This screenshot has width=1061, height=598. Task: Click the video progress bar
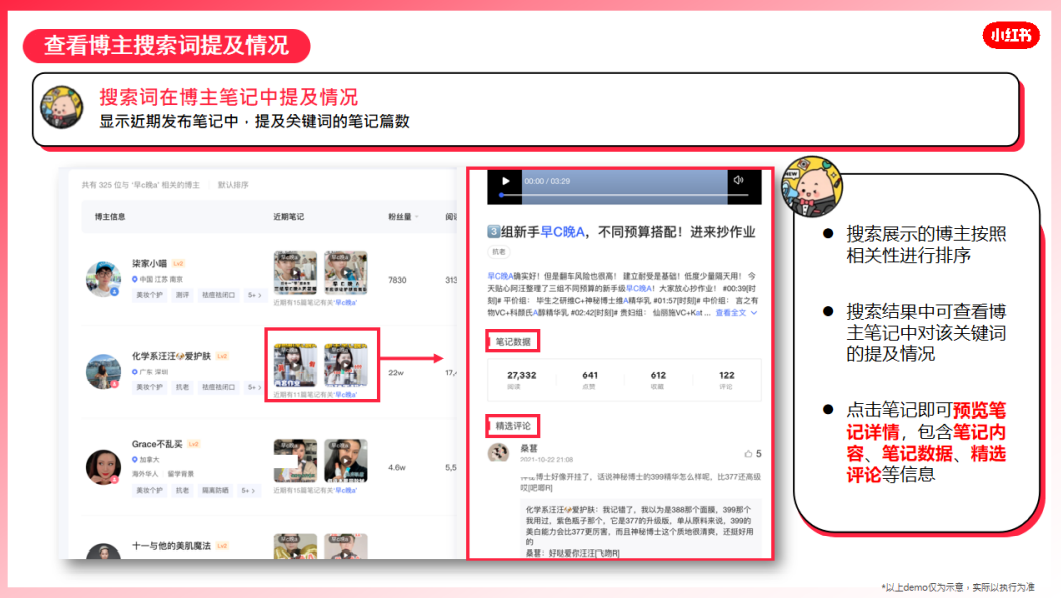pyautogui.click(x=624, y=195)
